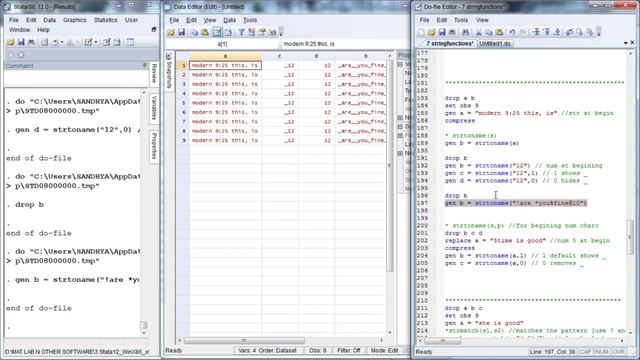Screen dimensions: 640x360
Task: Open Data Editor (Edit) icon in Stata toolbar
Action: 107,42
